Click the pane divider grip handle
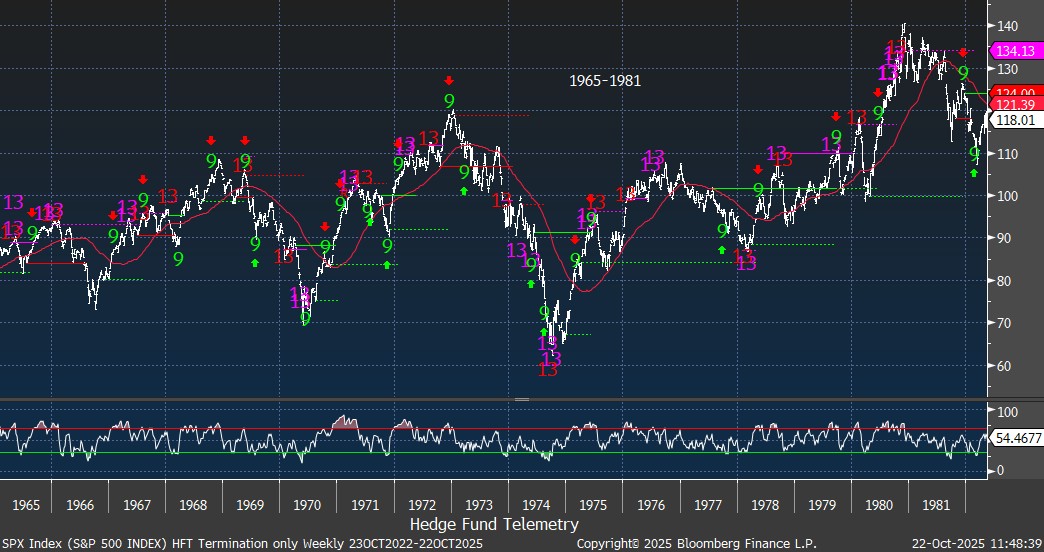The width and height of the screenshot is (1044, 552). click(521, 399)
